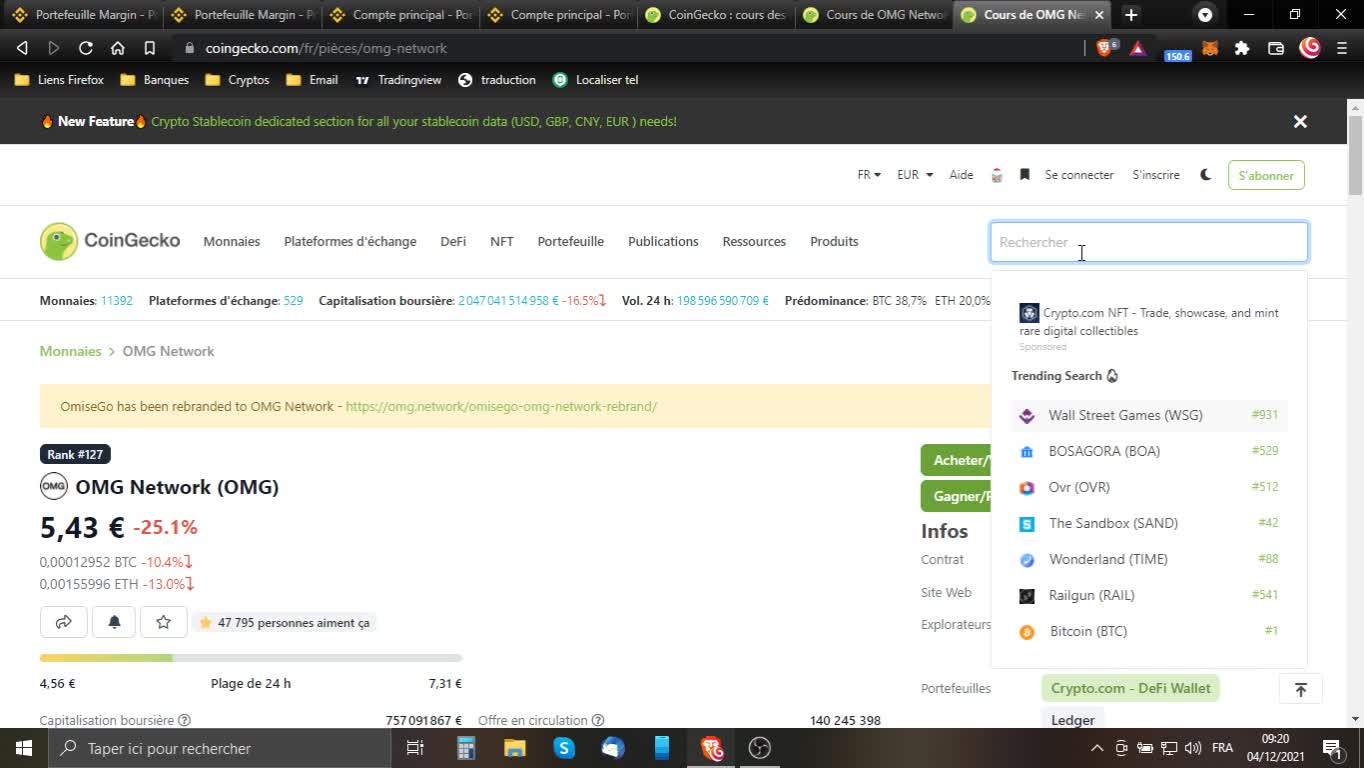Open Calculator from the taskbar

click(466, 748)
